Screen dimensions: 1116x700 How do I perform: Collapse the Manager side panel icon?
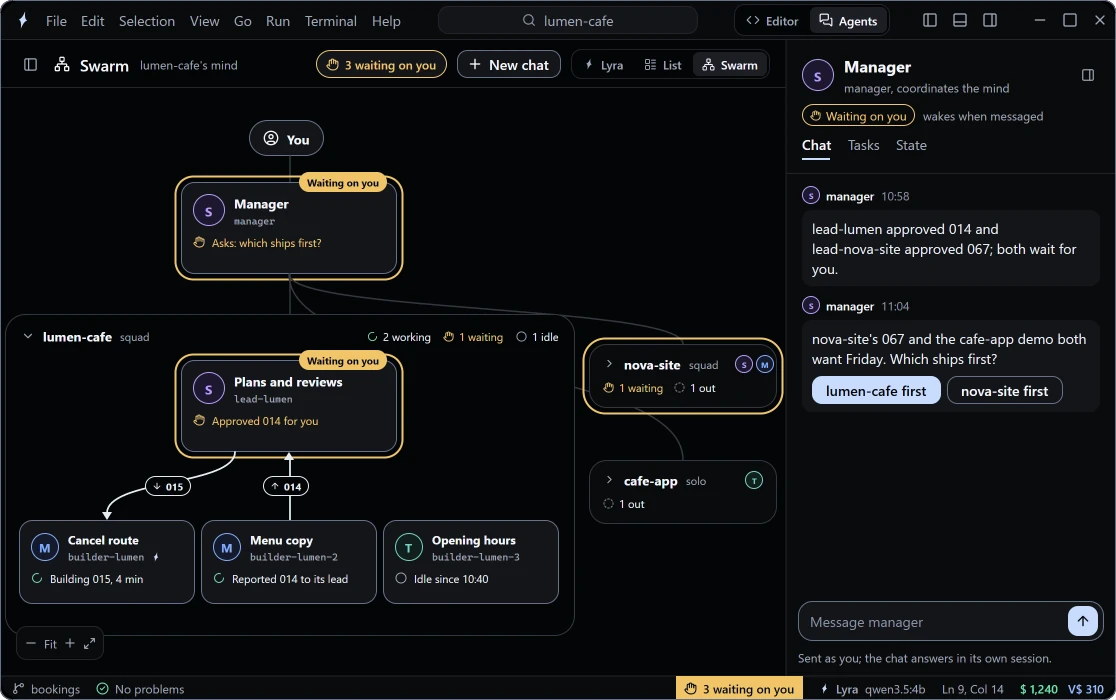1088,75
